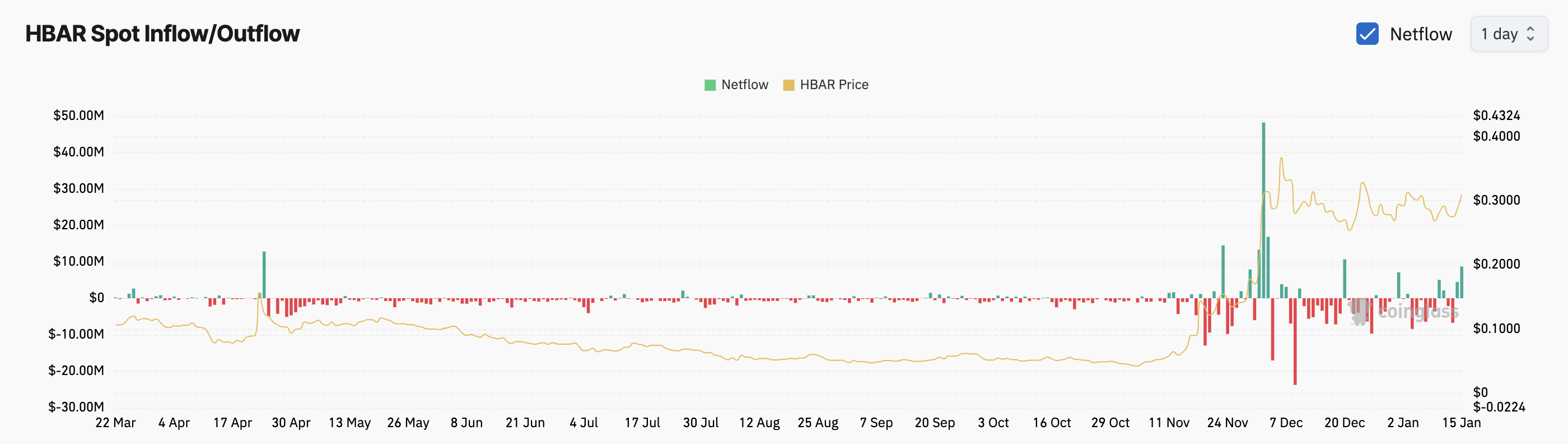The width and height of the screenshot is (1568, 444).
Task: Click the coinglass watermark logo icon
Action: [1359, 311]
